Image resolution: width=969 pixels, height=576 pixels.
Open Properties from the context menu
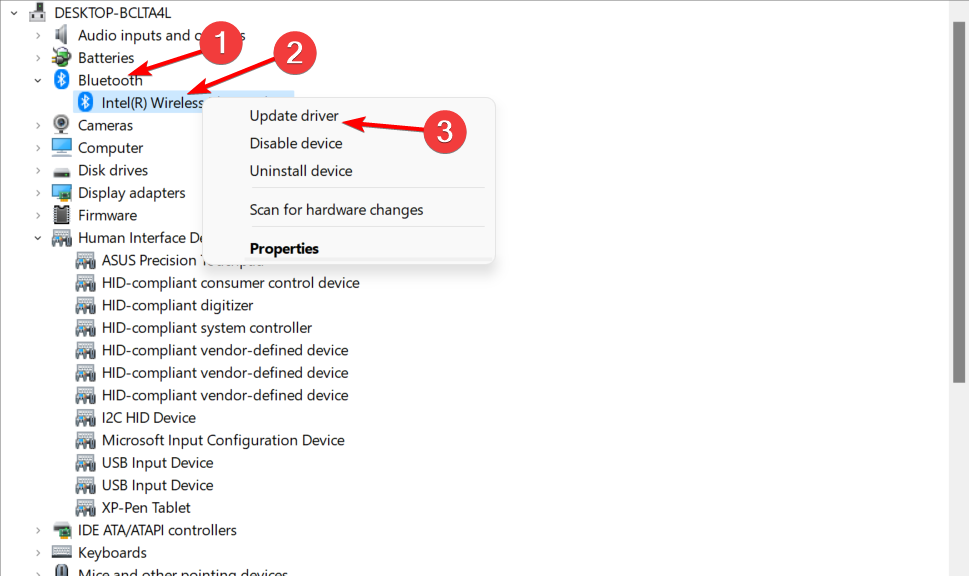pos(284,248)
